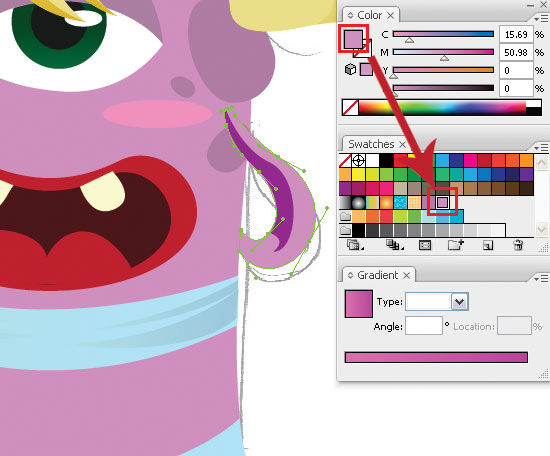Image resolution: width=550 pixels, height=456 pixels.
Task: Click the pink cheek blush shape
Action: [157, 114]
